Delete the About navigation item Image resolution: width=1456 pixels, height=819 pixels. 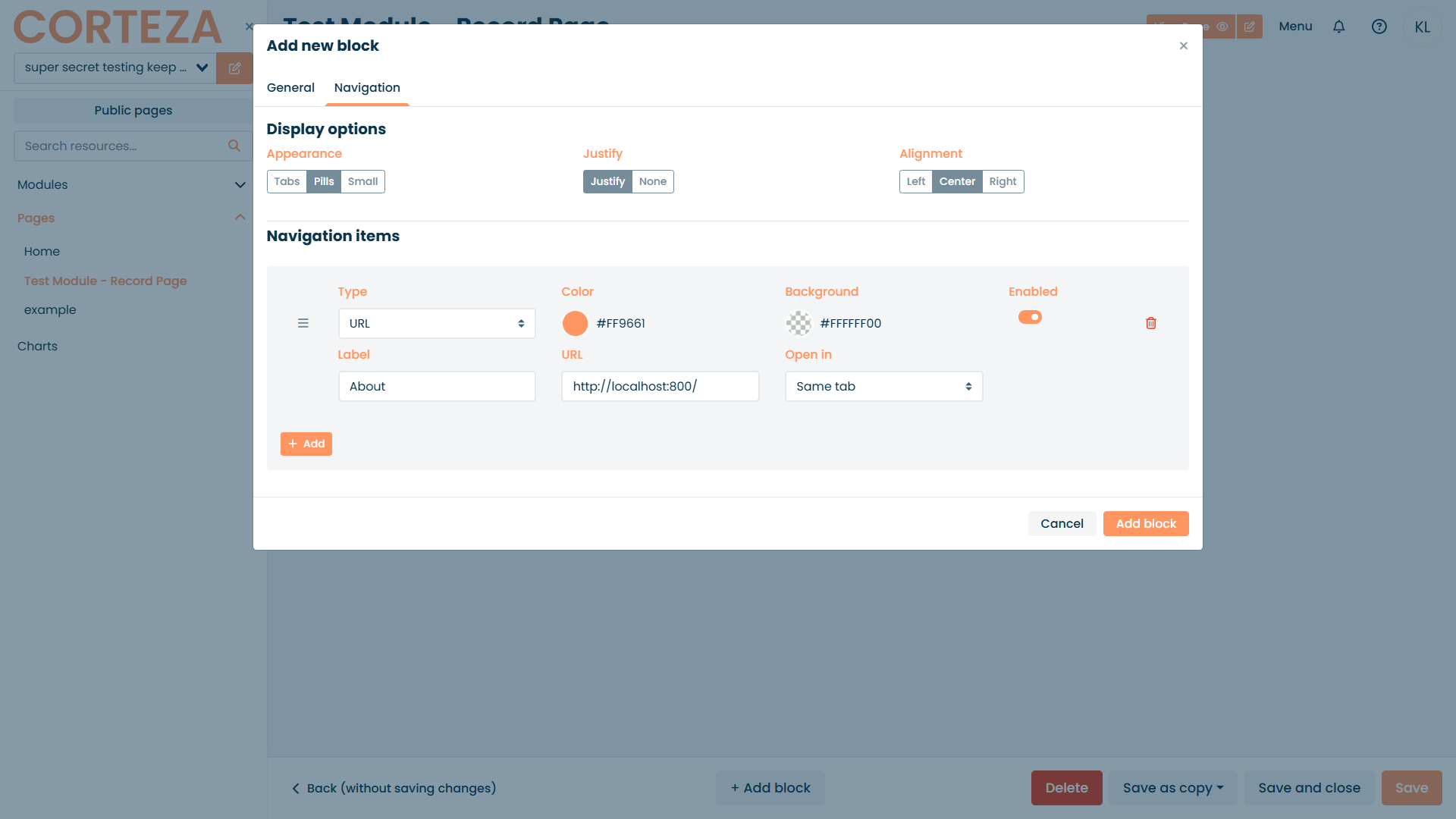coord(1150,323)
